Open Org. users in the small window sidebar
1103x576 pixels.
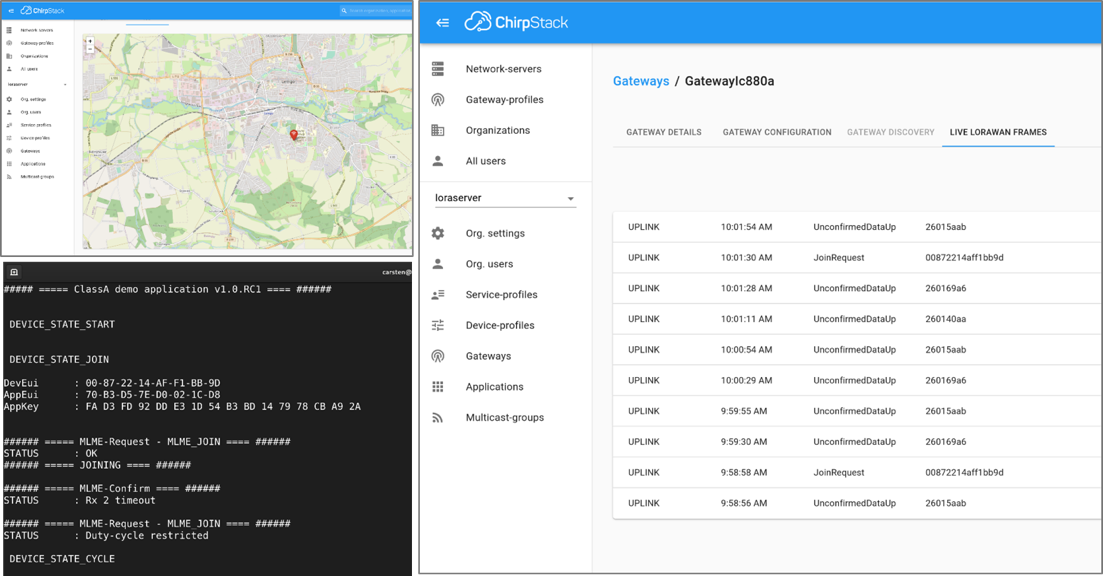pyautogui.click(x=31, y=112)
